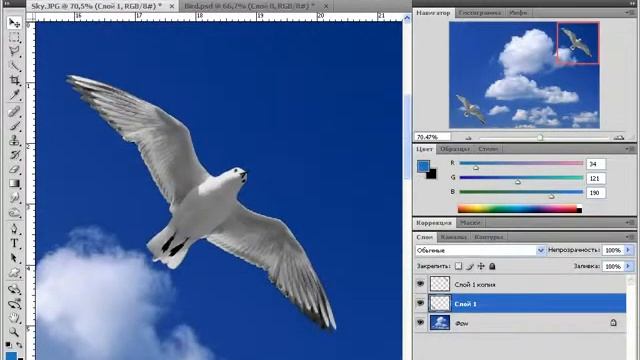Select the Dodge tool
640x360 pixels.
click(14, 212)
